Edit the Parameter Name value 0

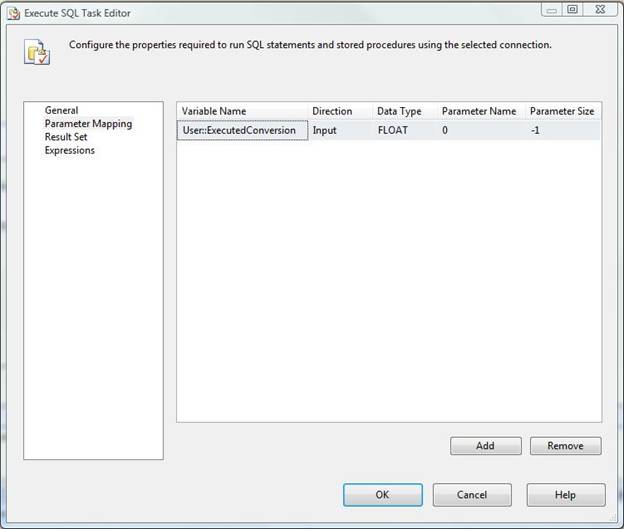click(482, 130)
